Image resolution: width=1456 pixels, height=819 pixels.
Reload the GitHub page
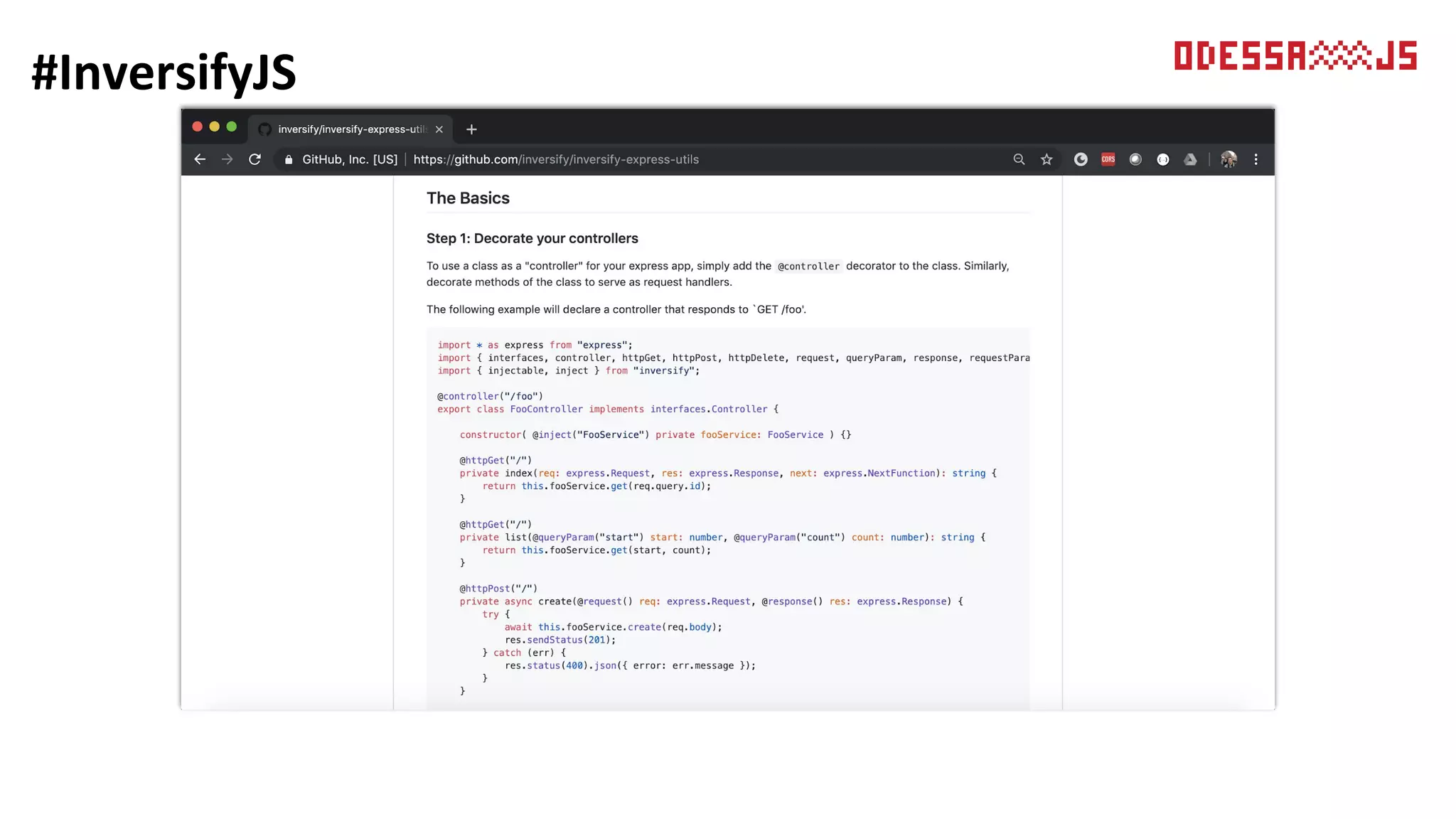click(x=255, y=159)
